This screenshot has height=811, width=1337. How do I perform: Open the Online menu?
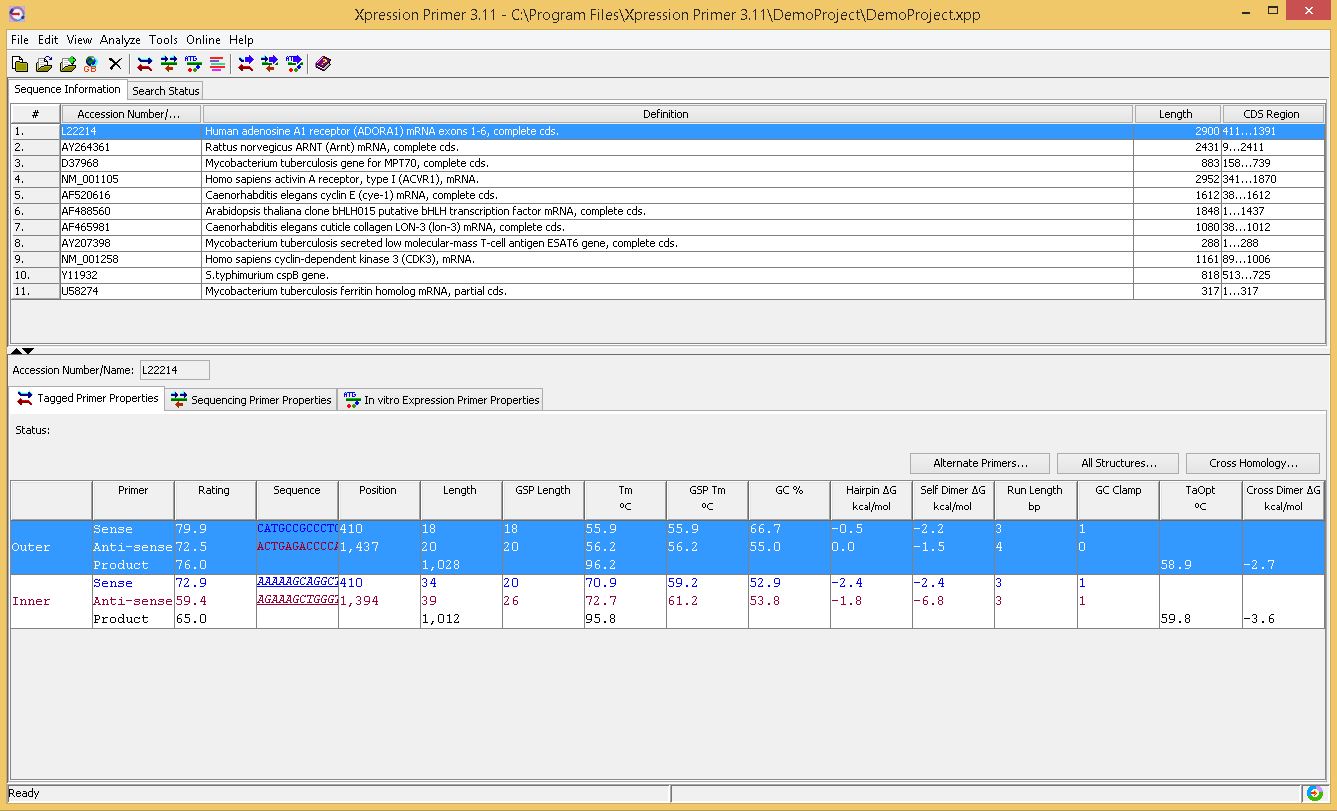[x=203, y=40]
